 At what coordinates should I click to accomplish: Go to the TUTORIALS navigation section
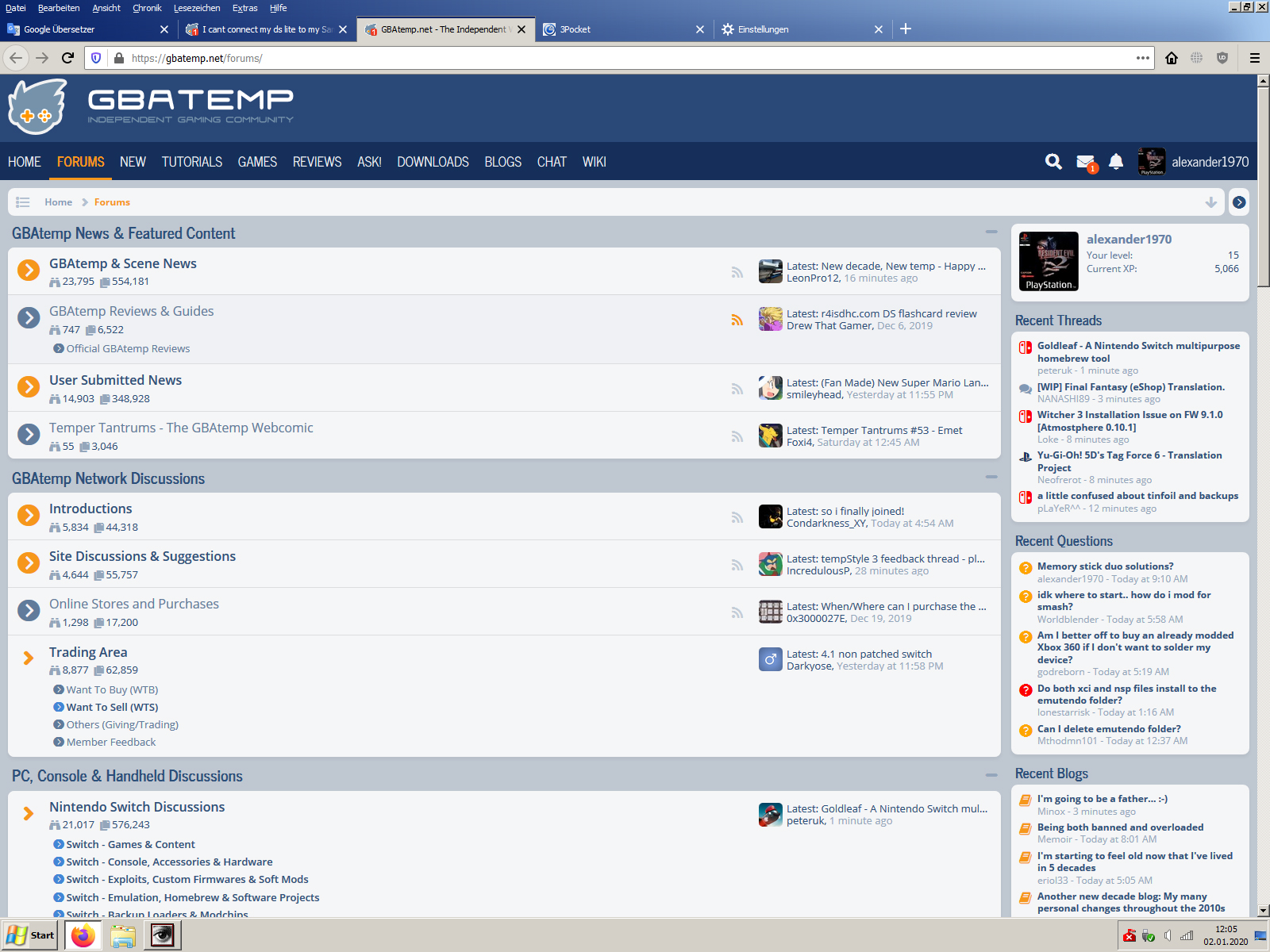point(192,162)
